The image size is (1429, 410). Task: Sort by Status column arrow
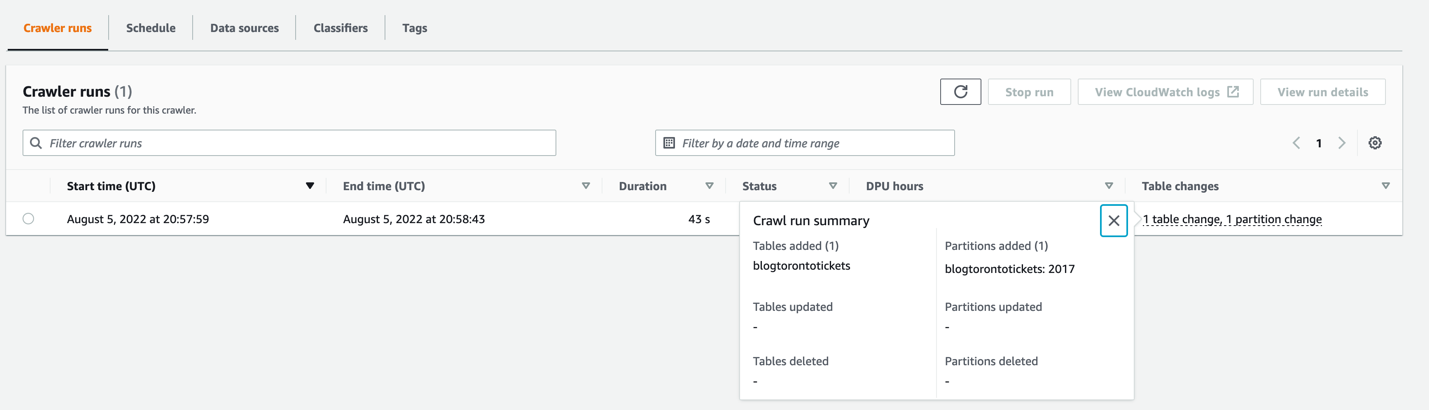(x=833, y=186)
